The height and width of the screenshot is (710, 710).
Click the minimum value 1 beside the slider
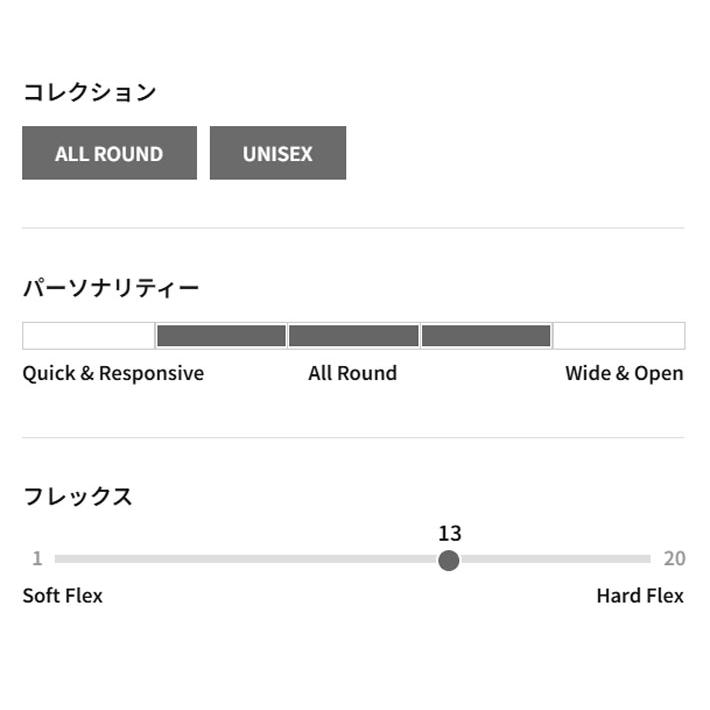[37, 559]
